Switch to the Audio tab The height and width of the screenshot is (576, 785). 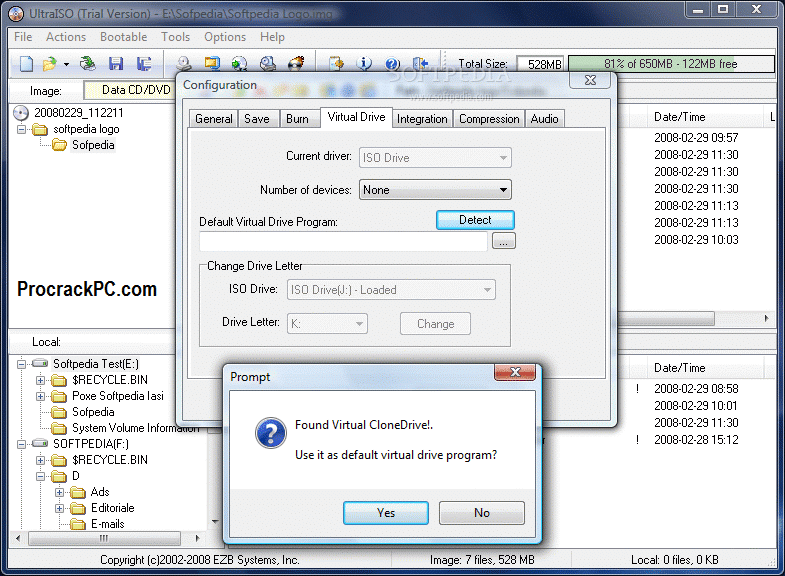[x=544, y=119]
